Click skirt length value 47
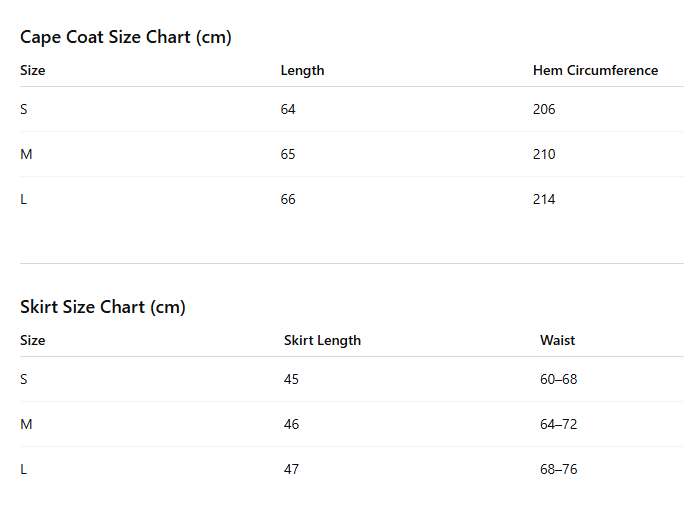 pyautogui.click(x=291, y=469)
